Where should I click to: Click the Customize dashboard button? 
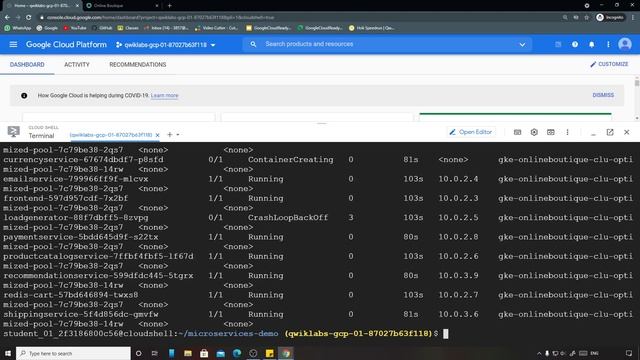(609, 64)
